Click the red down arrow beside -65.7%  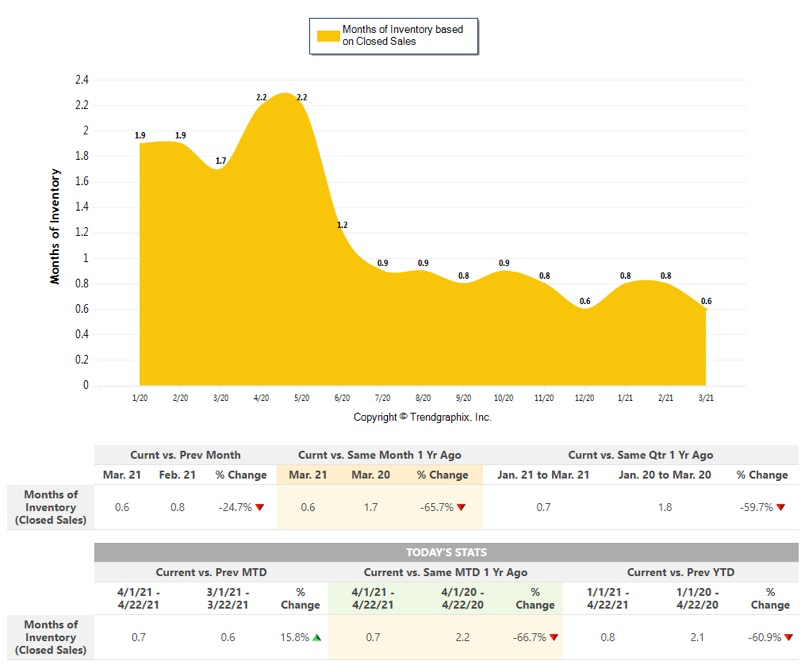click(461, 508)
